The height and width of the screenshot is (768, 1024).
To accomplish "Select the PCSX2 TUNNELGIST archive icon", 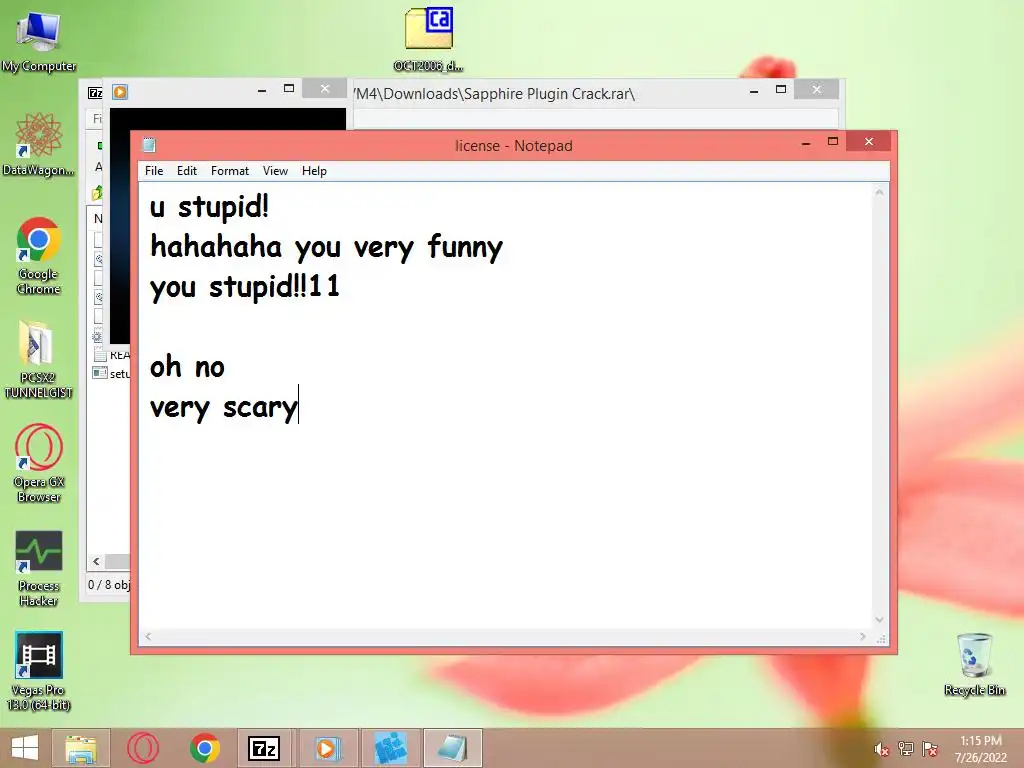I will [x=39, y=359].
